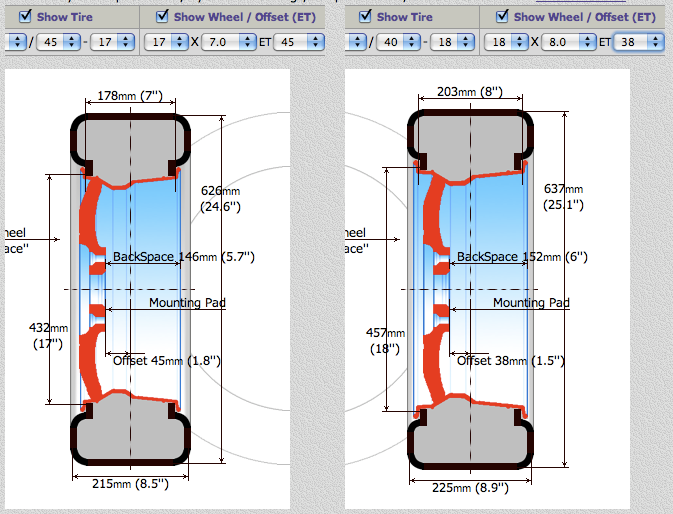Open right tire rim size 18 dropdown
Screen dimensions: 673x514
tap(452, 42)
